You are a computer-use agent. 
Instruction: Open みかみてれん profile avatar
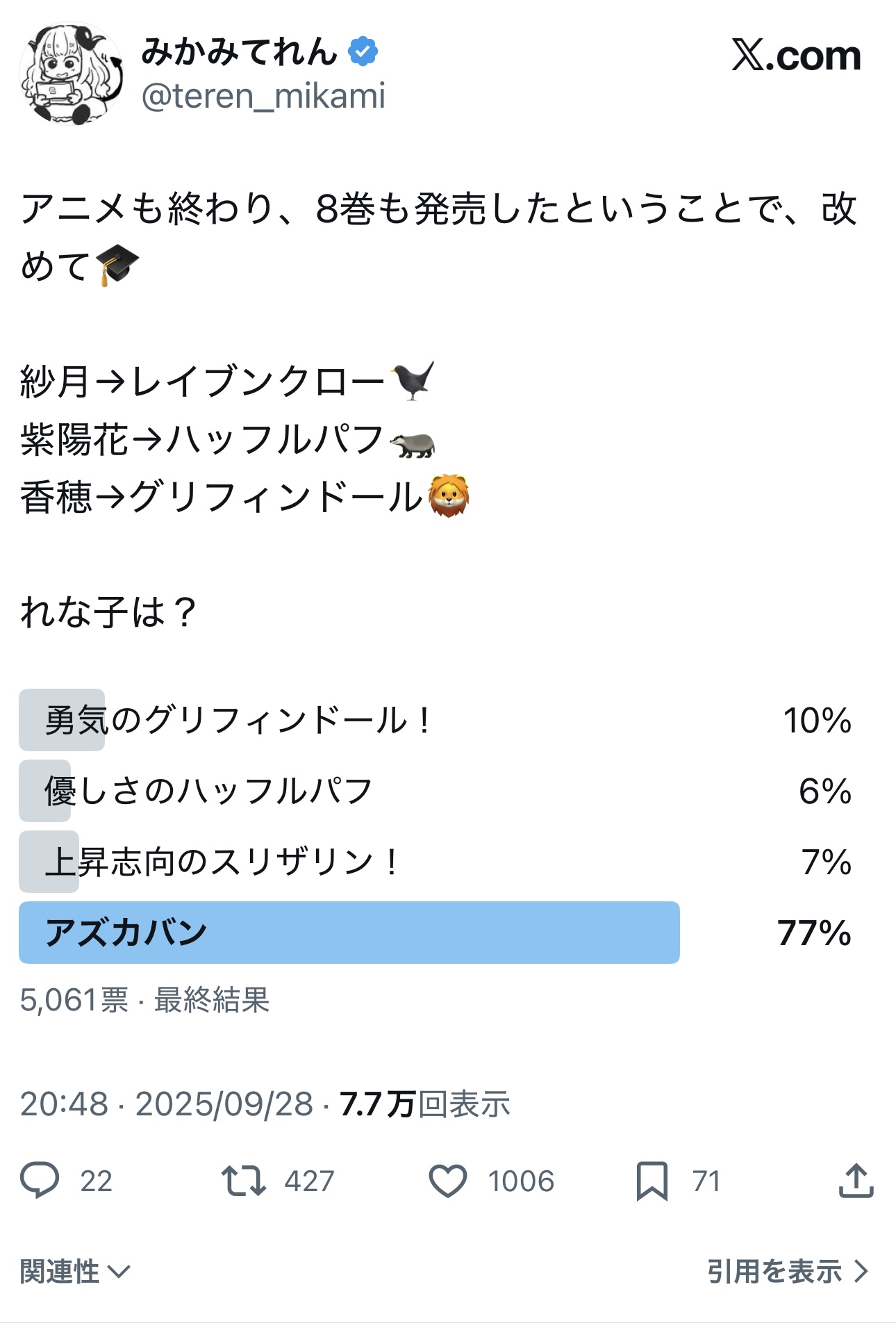click(x=72, y=74)
